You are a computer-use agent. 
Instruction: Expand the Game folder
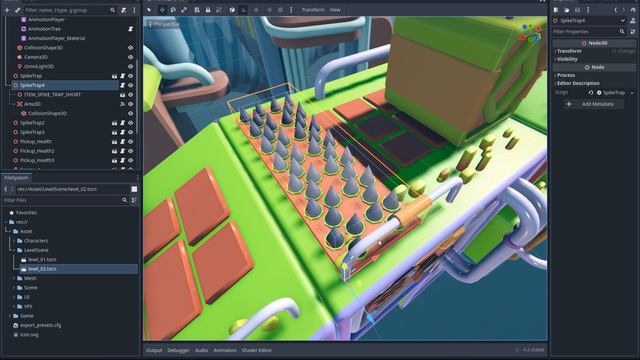point(10,316)
